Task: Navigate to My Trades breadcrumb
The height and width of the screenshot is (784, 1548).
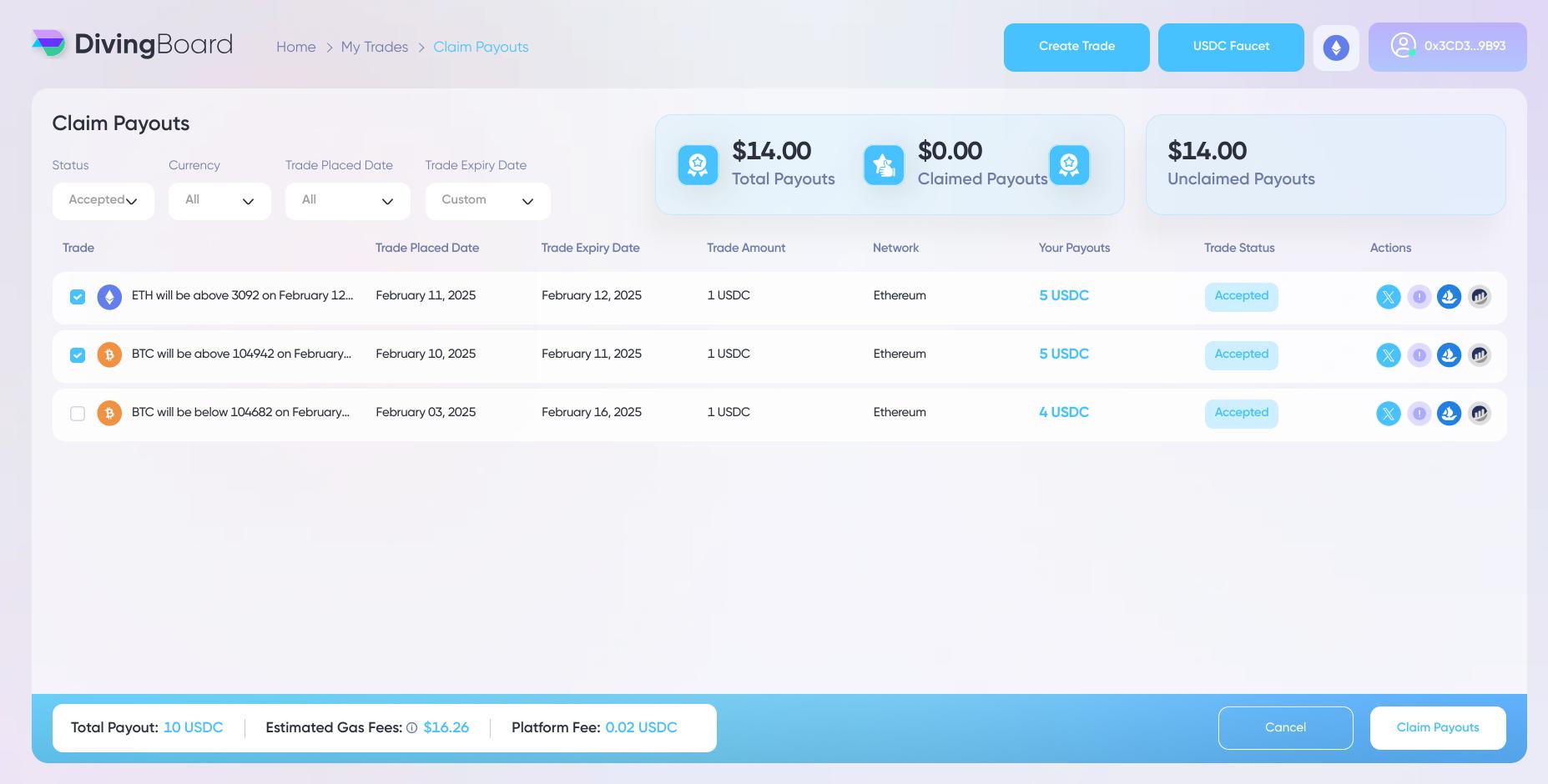Action: (x=374, y=47)
